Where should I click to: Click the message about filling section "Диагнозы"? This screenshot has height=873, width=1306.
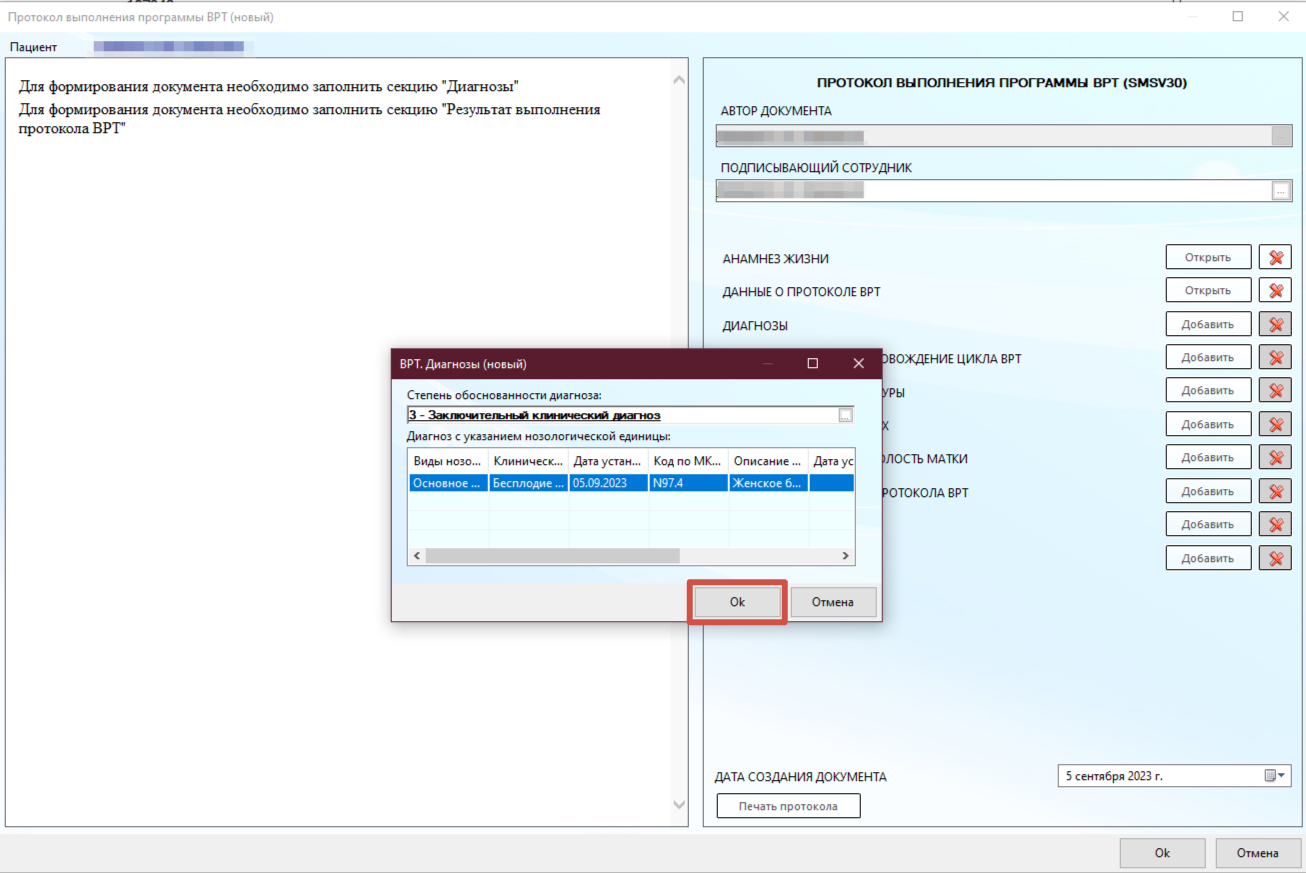tap(268, 87)
